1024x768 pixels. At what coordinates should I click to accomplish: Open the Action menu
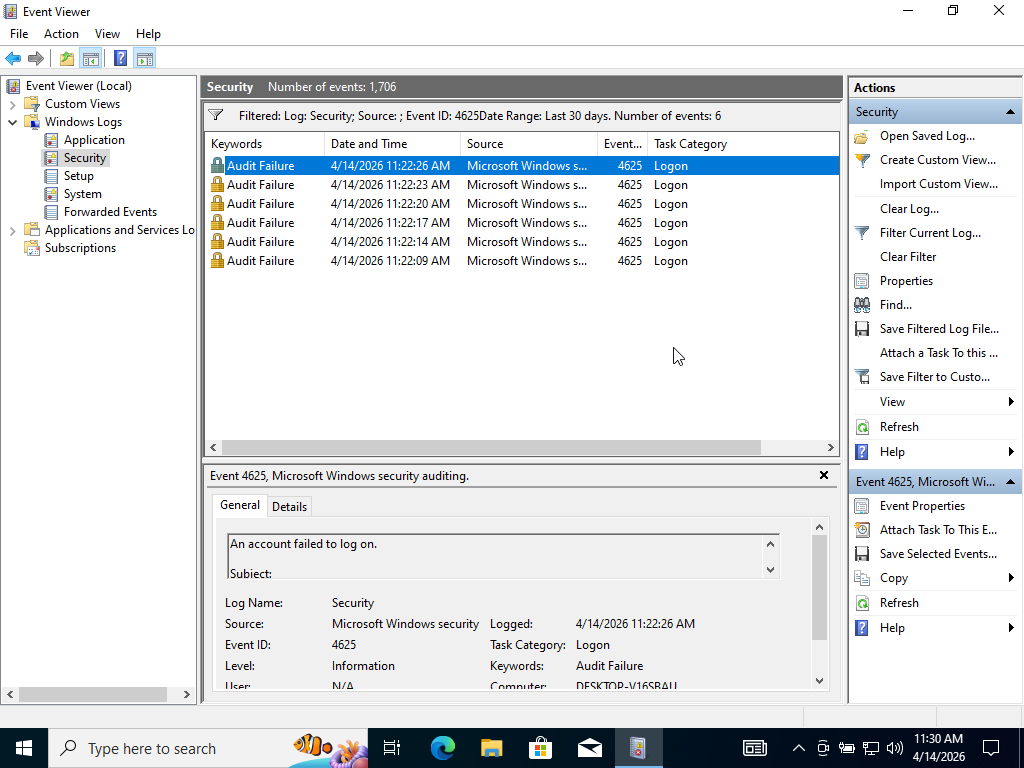(61, 33)
